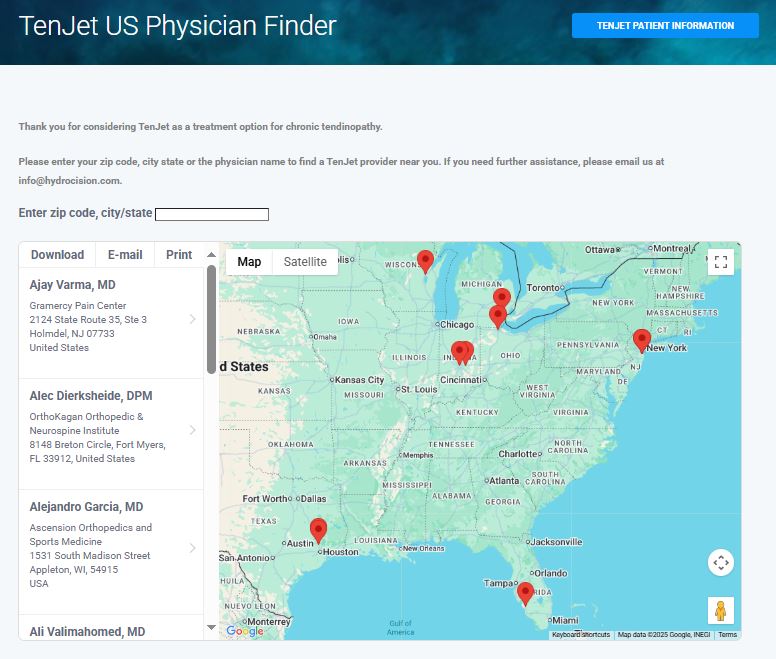Click Gramercy Pain Center text
Screen dimensions: 776x659
point(78,306)
